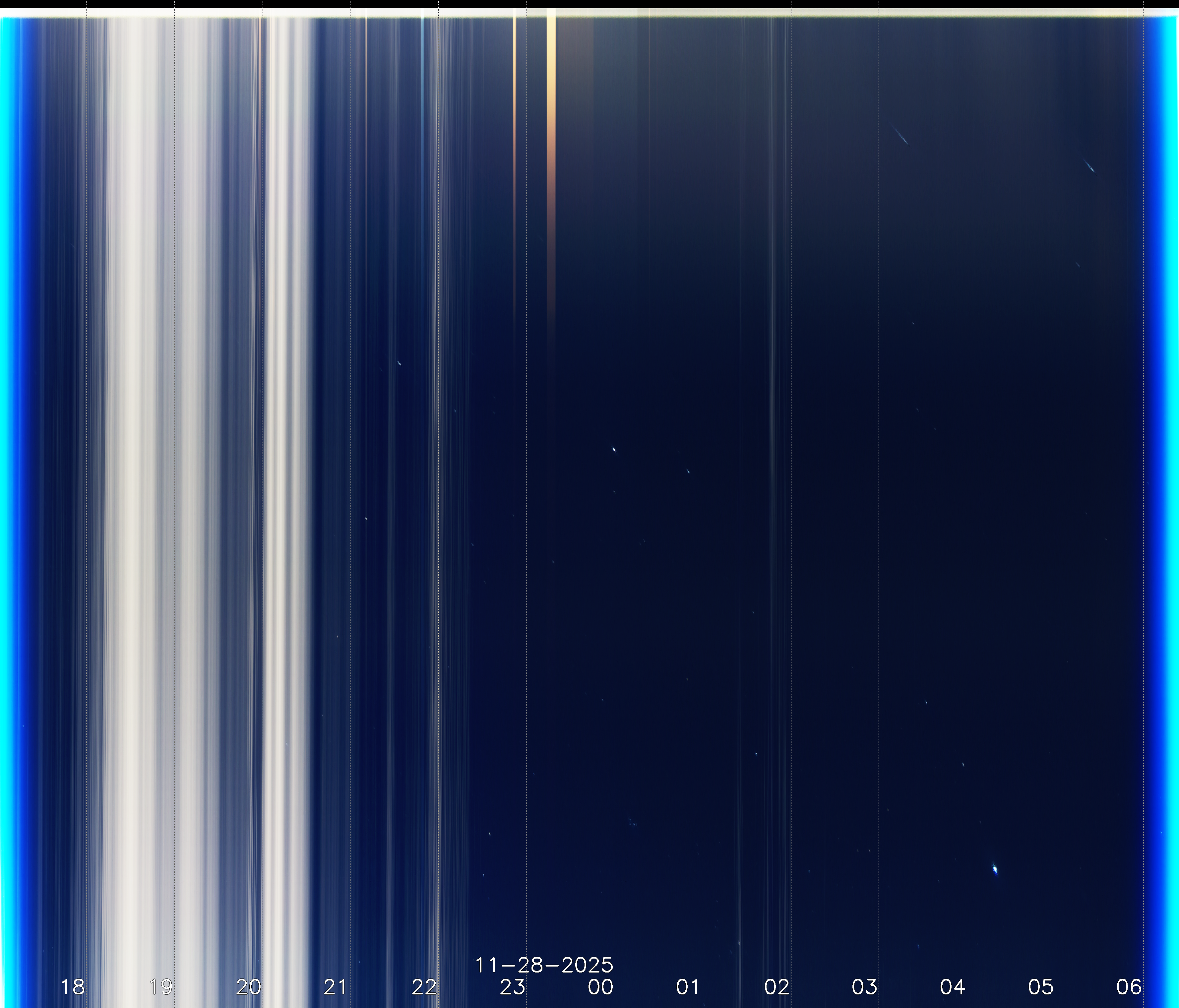Click the 01 hour label
This screenshot has width=1179, height=1008.
point(688,987)
